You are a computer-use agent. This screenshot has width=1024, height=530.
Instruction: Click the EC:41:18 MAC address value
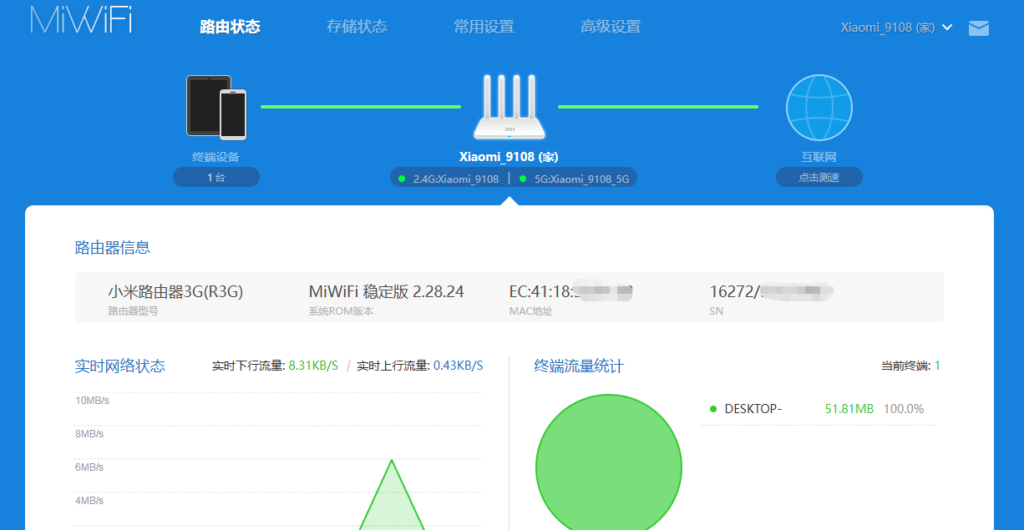tap(571, 292)
